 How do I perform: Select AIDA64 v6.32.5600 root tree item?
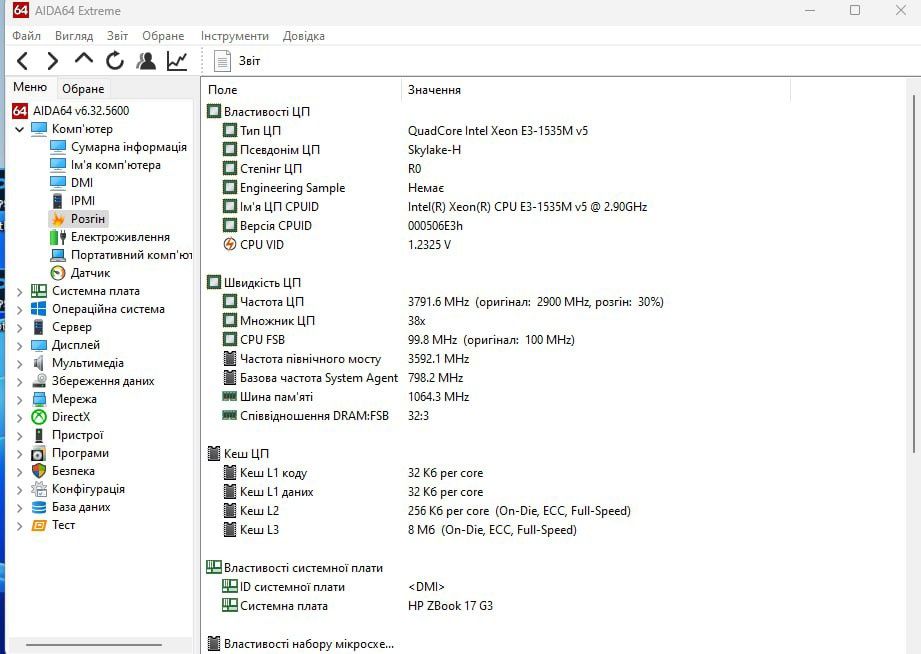click(70, 110)
